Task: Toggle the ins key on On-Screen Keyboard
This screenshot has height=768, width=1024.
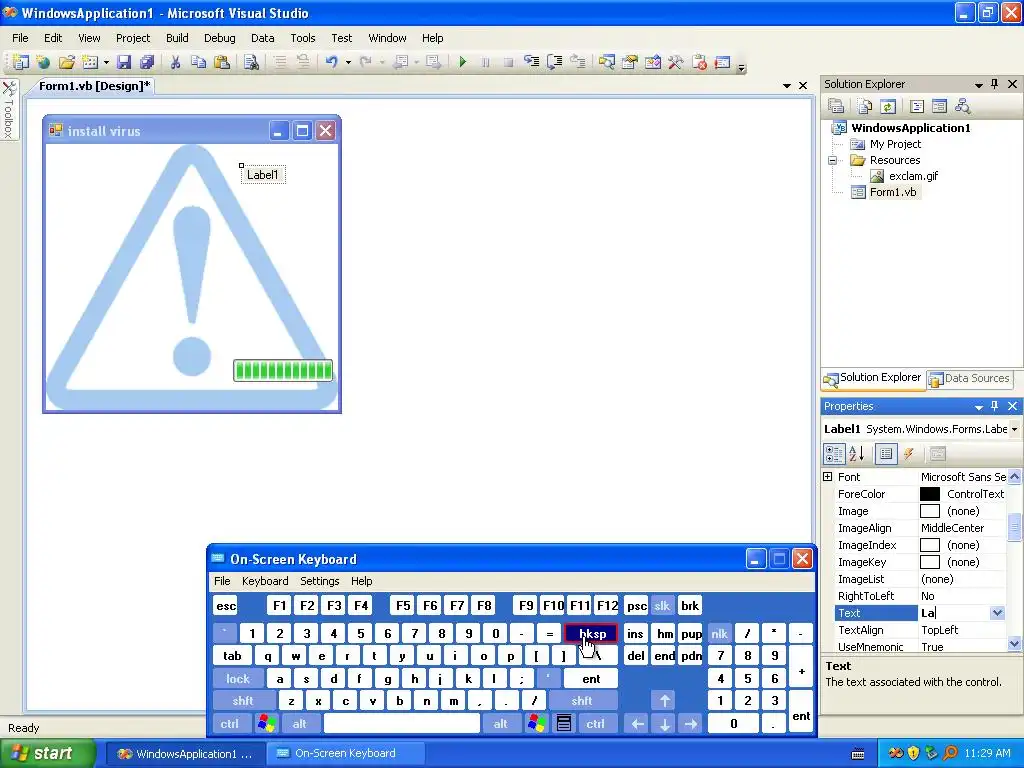Action: coord(635,633)
